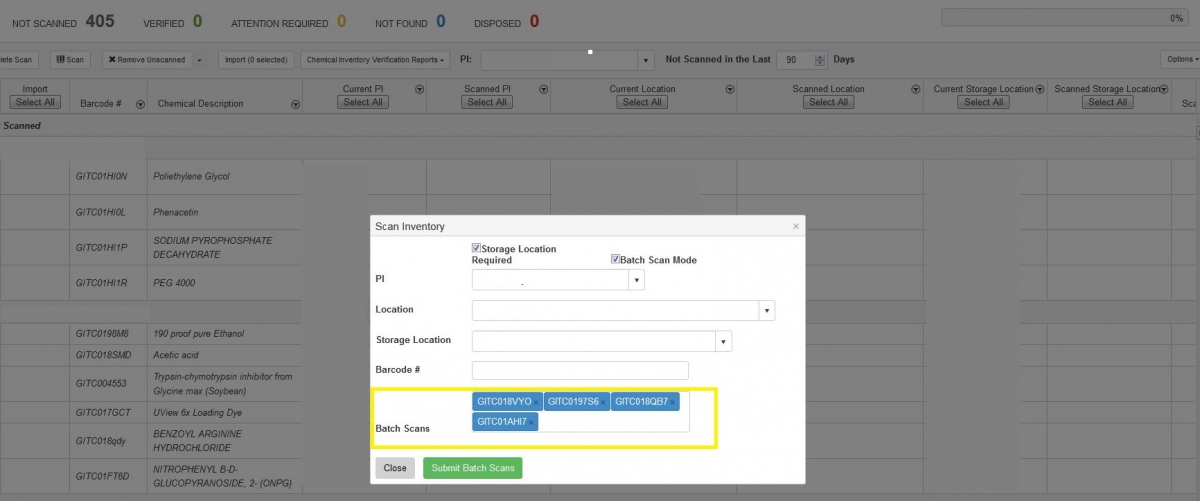1200x501 pixels.
Task: Expand the Location dropdown in the dialog
Action: (767, 311)
